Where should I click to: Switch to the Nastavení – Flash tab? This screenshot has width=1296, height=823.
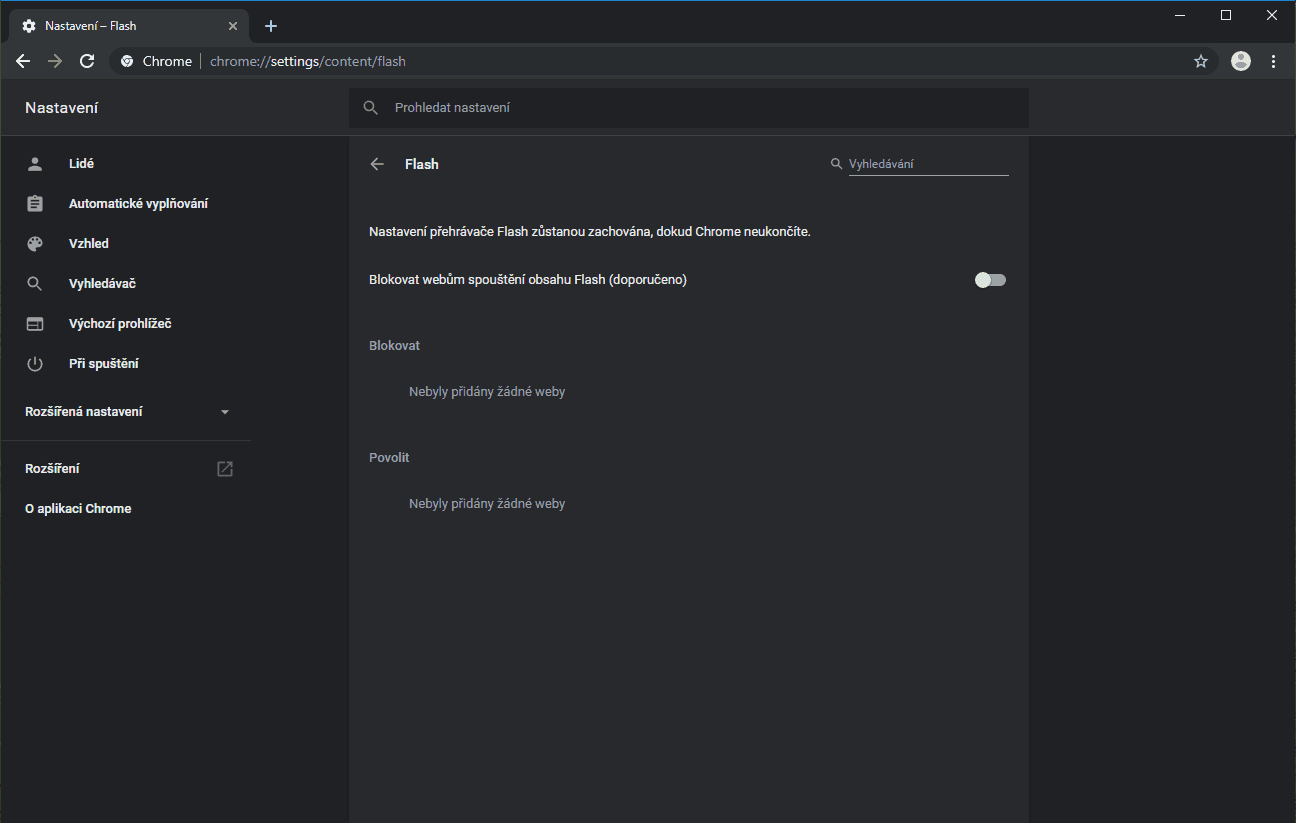click(120, 25)
